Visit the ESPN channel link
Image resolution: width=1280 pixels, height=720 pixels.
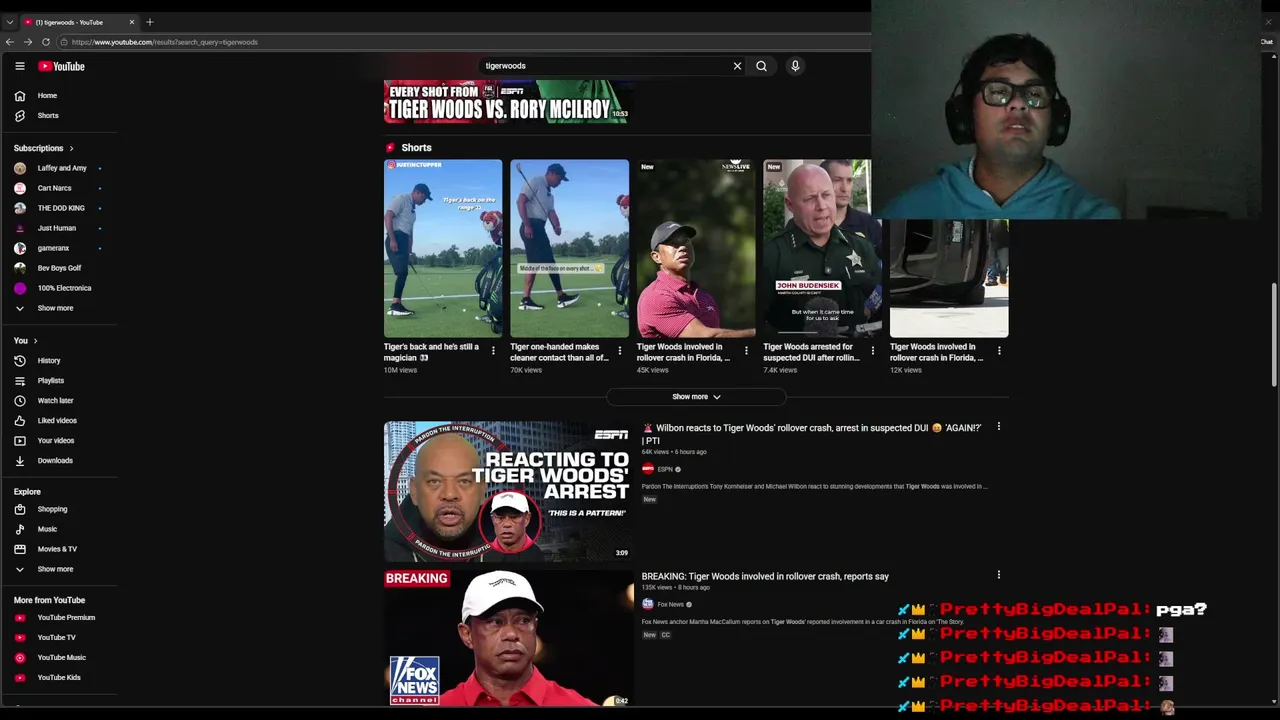665,469
